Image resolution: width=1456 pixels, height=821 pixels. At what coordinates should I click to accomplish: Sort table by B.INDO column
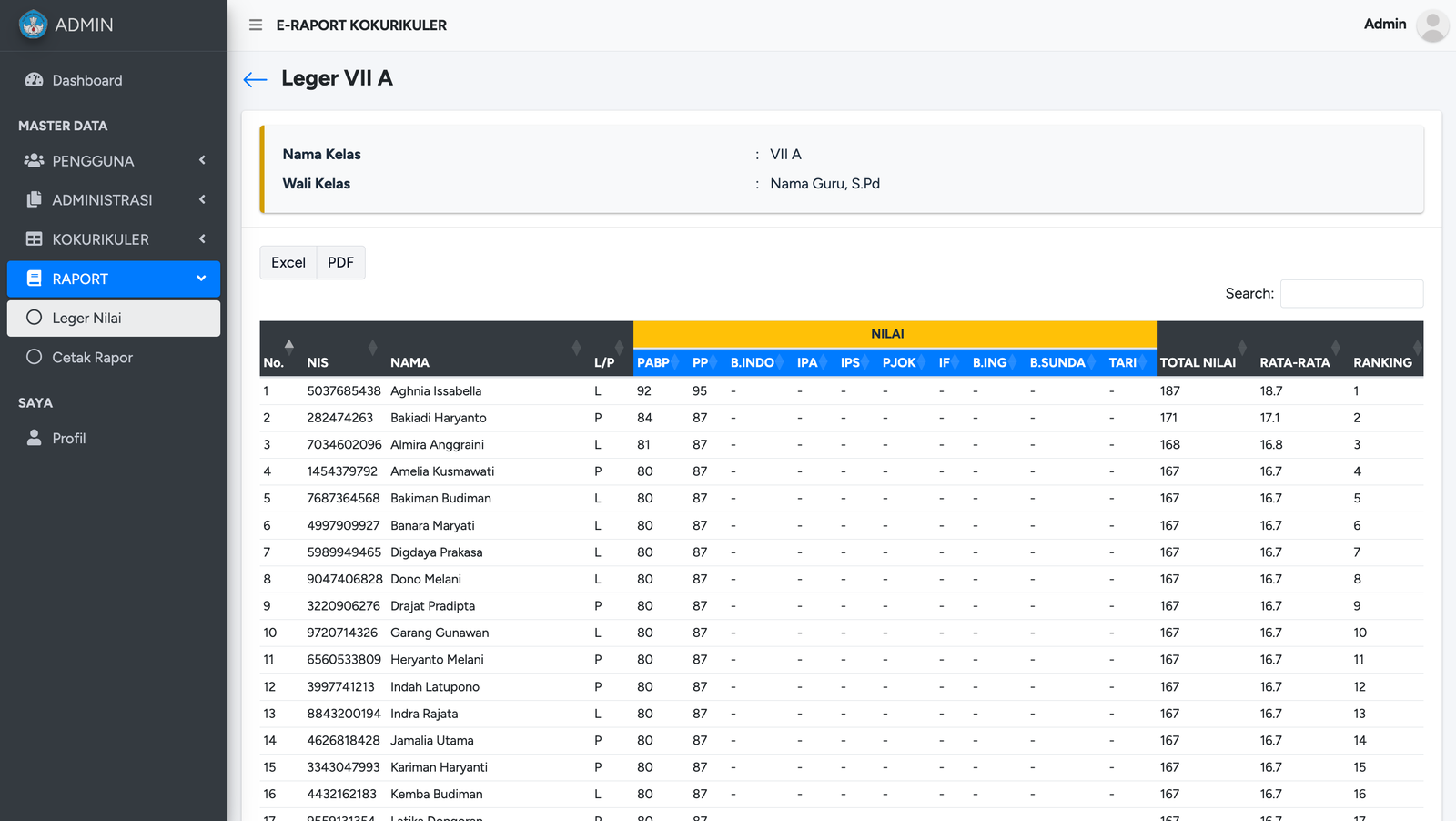point(759,362)
